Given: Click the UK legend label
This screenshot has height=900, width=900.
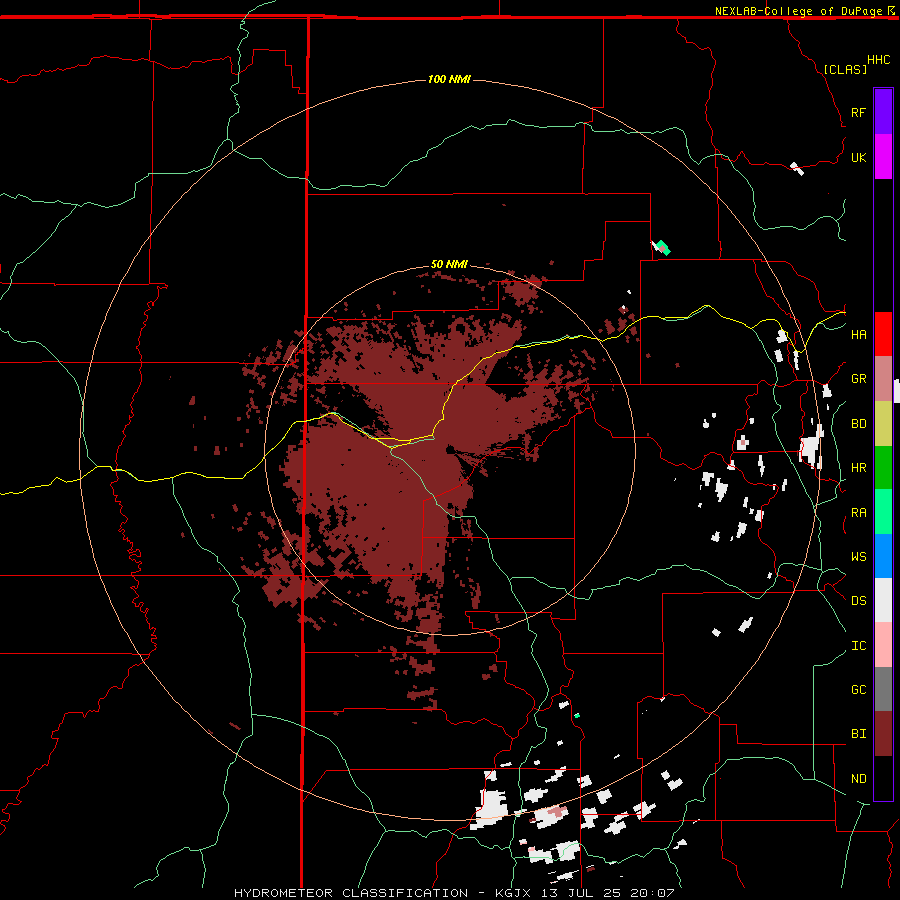Looking at the screenshot, I should tap(858, 157).
